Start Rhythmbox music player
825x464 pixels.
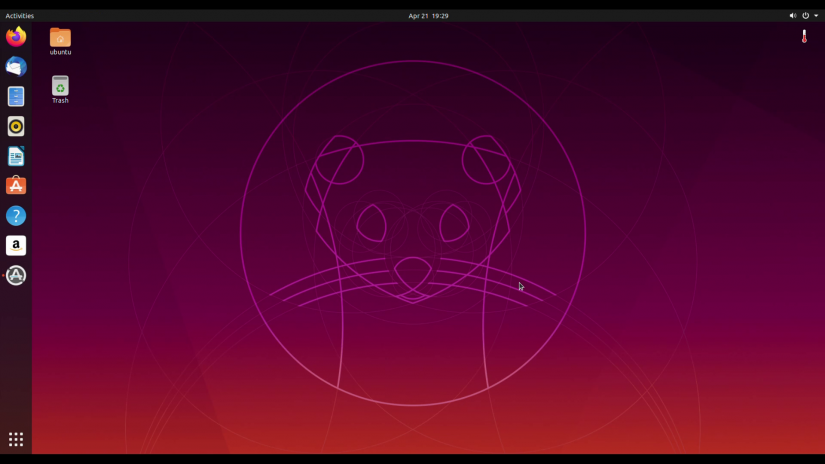click(x=16, y=127)
